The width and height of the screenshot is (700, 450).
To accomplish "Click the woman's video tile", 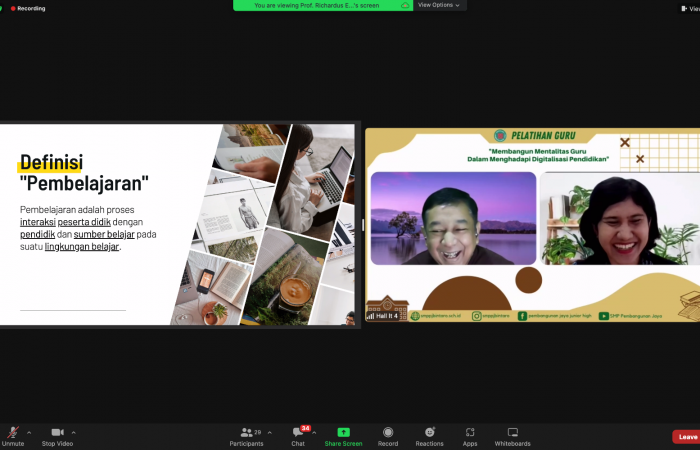I will tap(620, 218).
